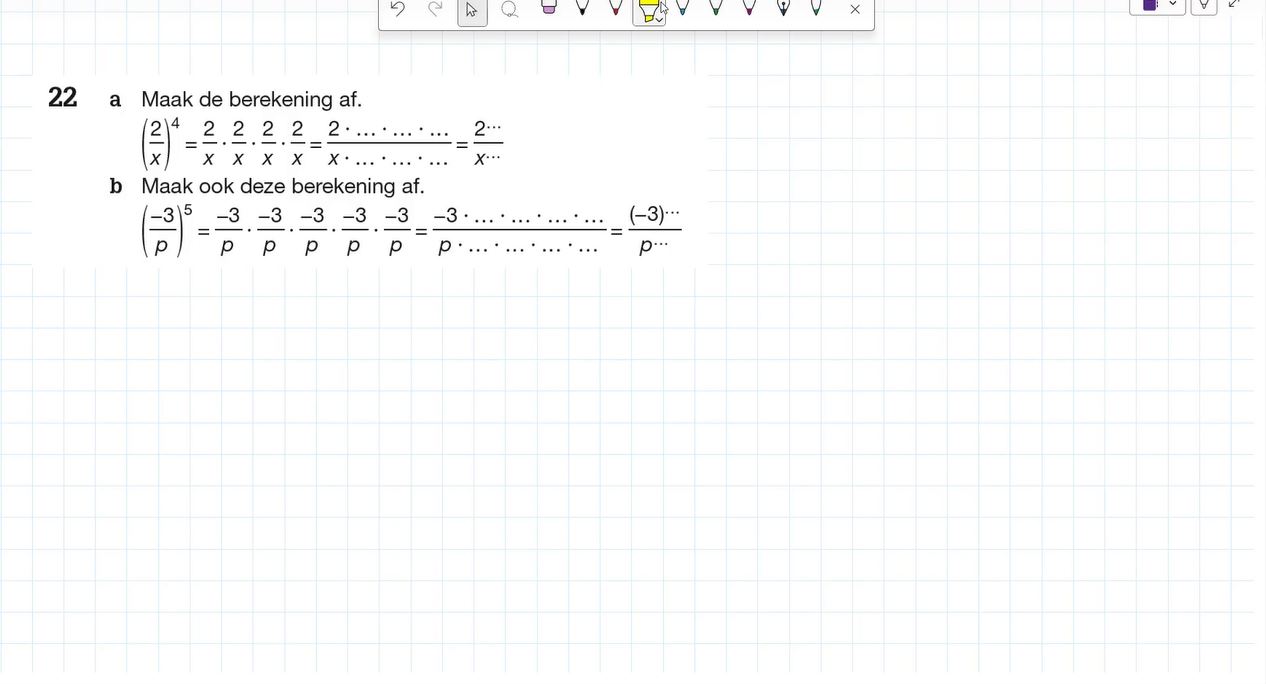Expand view to full screen
1266x684 pixels.
1234,4
